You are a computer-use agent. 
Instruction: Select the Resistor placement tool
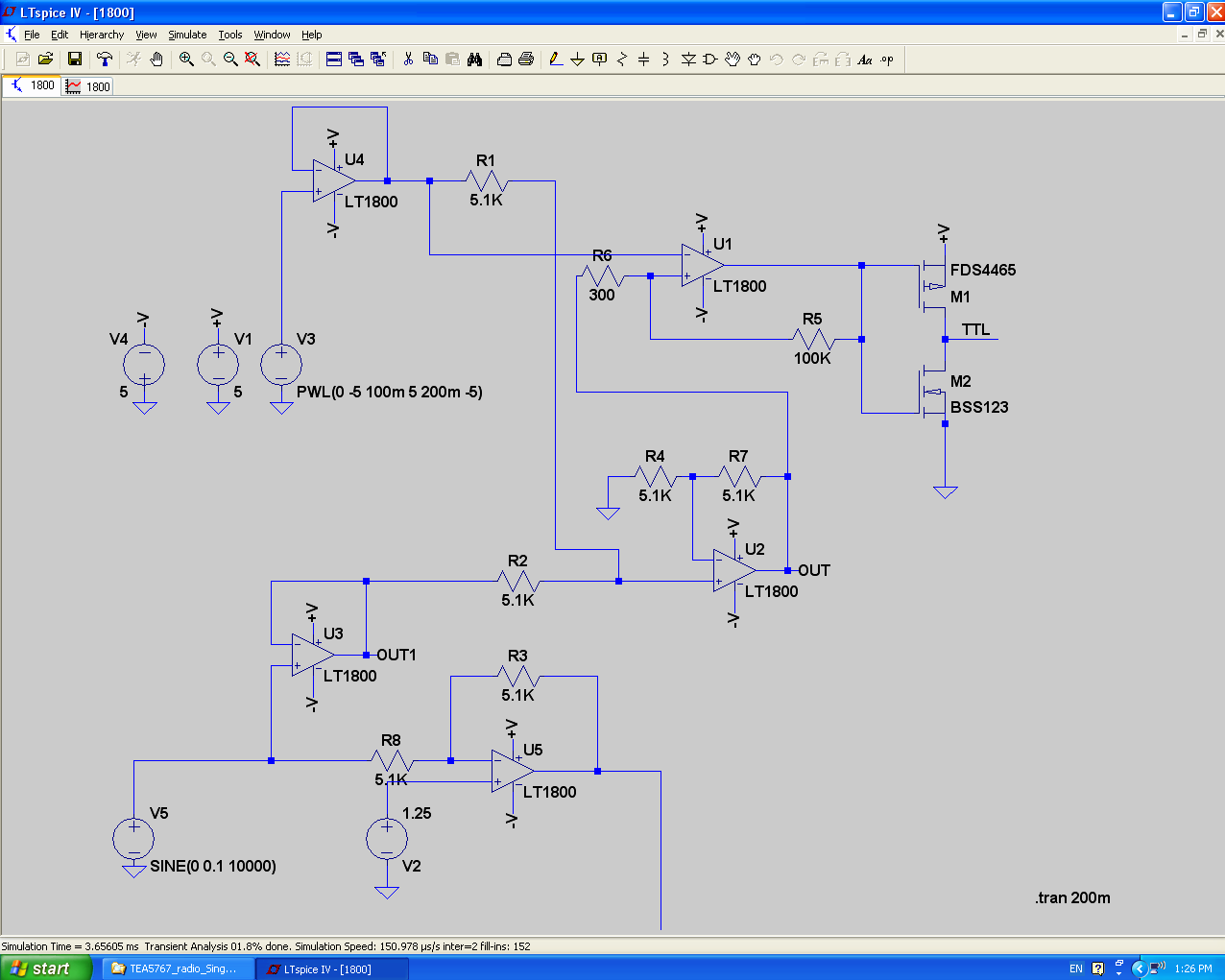(x=622, y=60)
